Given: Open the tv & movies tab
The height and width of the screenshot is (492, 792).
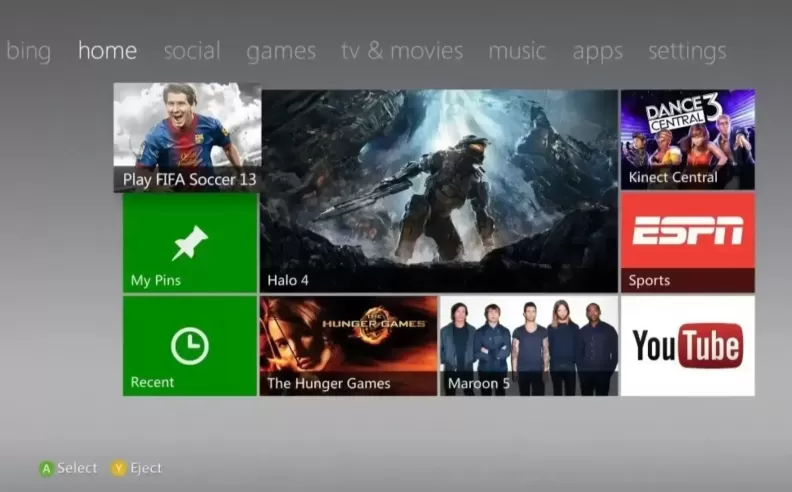Looking at the screenshot, I should [402, 51].
